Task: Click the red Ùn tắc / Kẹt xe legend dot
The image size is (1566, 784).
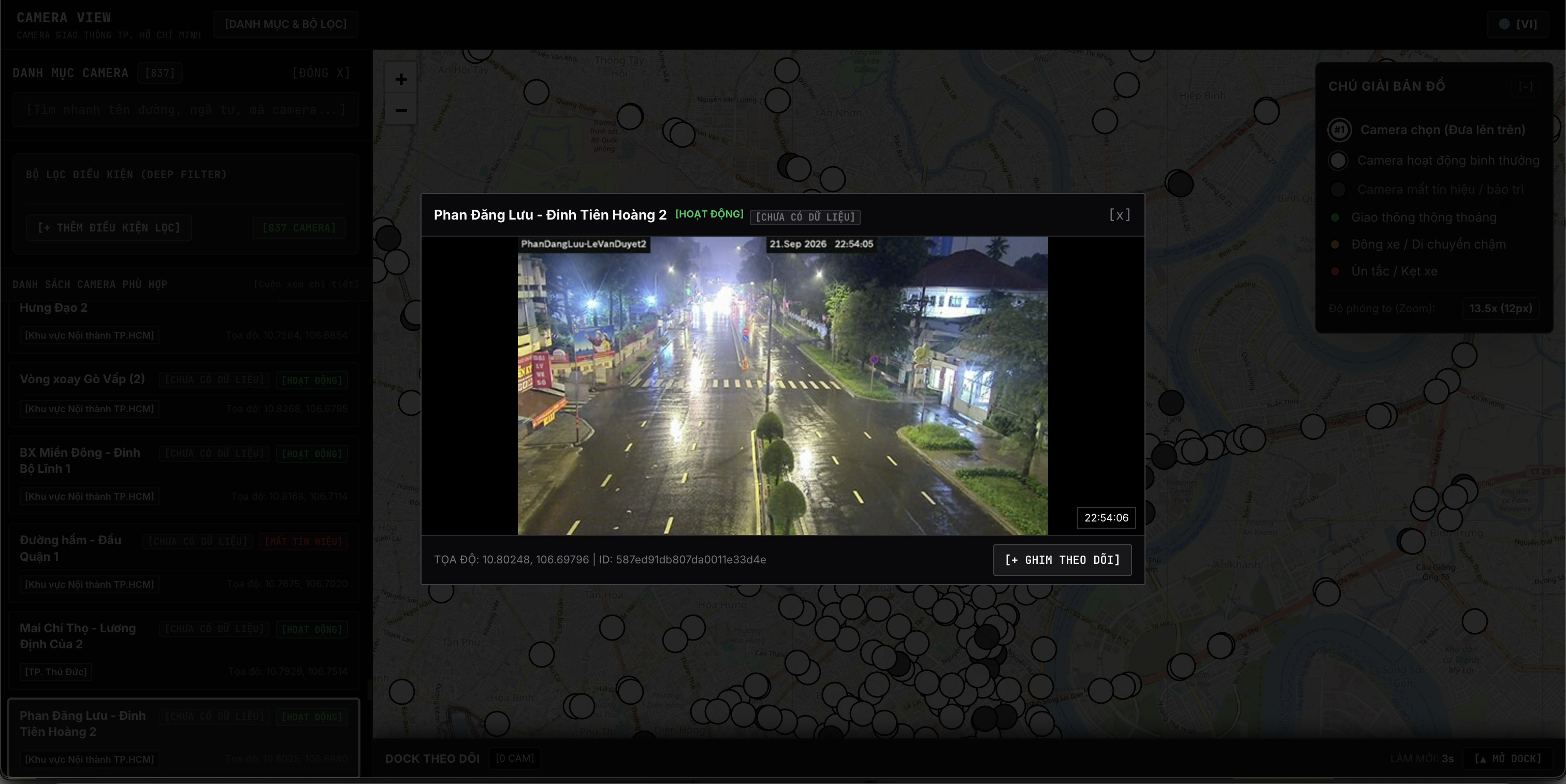Action: tap(1335, 271)
